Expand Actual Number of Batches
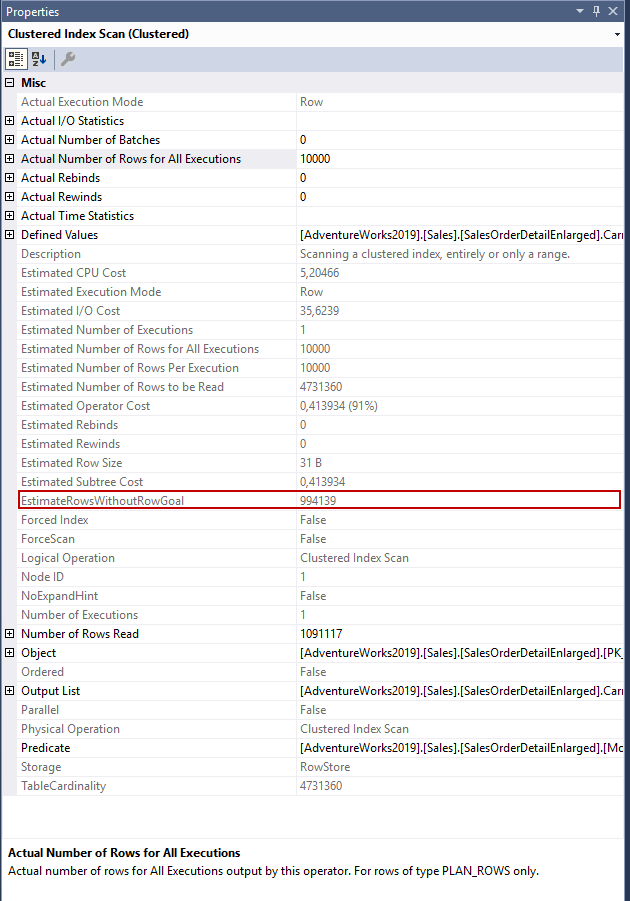The width and height of the screenshot is (630, 901). coord(10,140)
